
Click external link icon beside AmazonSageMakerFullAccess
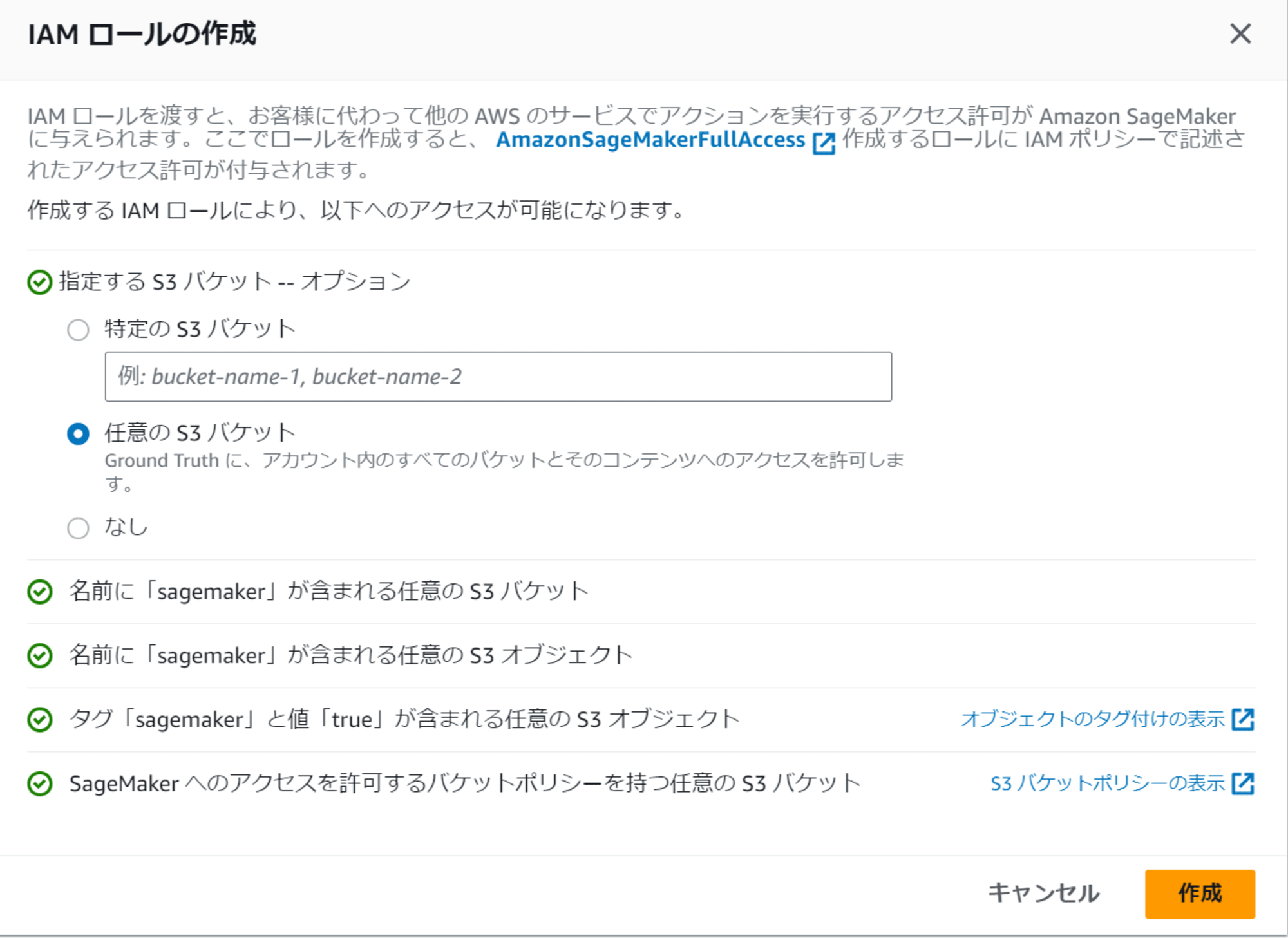pyautogui.click(x=824, y=143)
